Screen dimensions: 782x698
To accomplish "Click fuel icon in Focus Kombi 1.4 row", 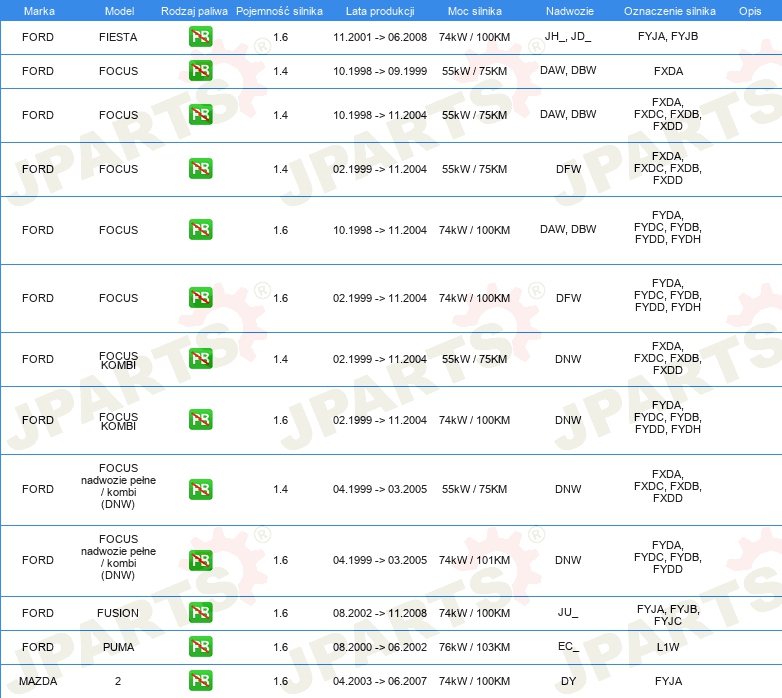I will pos(200,358).
